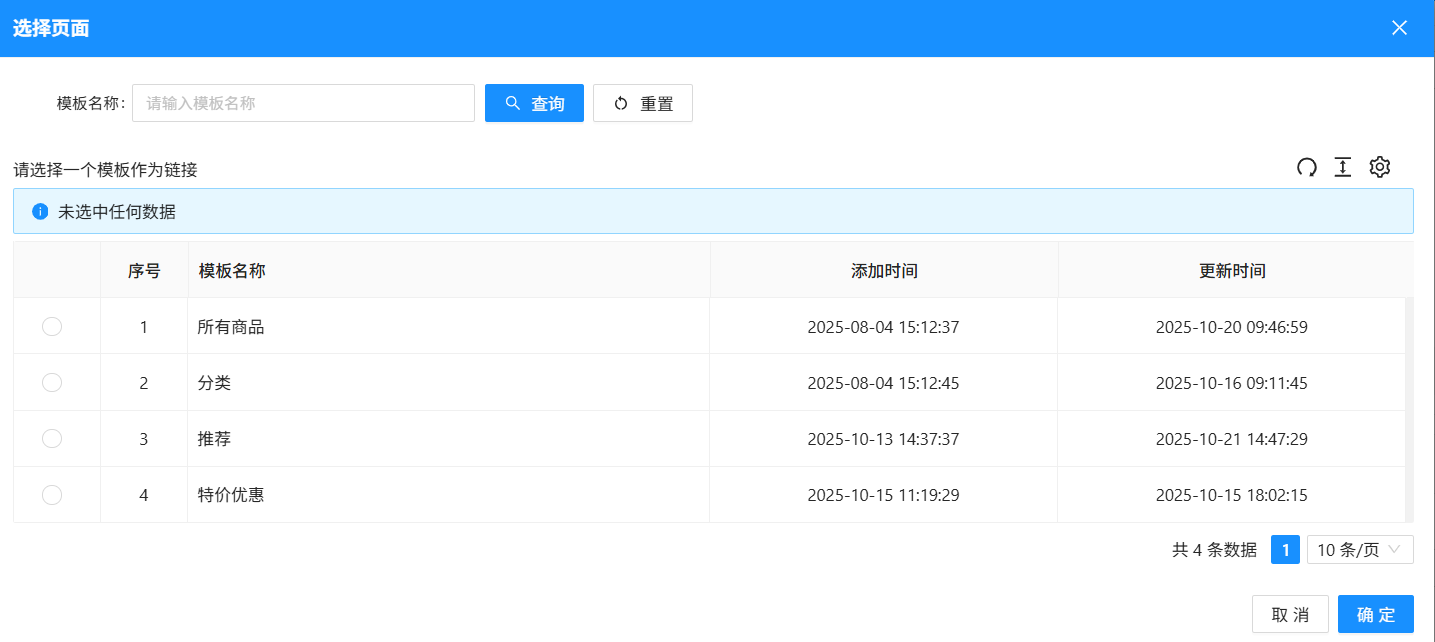This screenshot has width=1435, height=642.
Task: Select the radio button for 所有商品
Action: click(x=51, y=325)
